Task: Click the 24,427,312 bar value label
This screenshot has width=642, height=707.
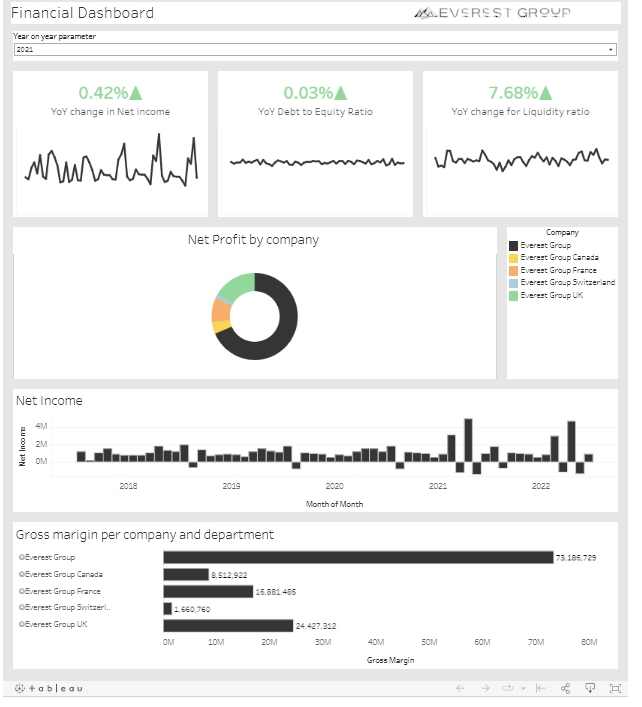Action: (316, 626)
